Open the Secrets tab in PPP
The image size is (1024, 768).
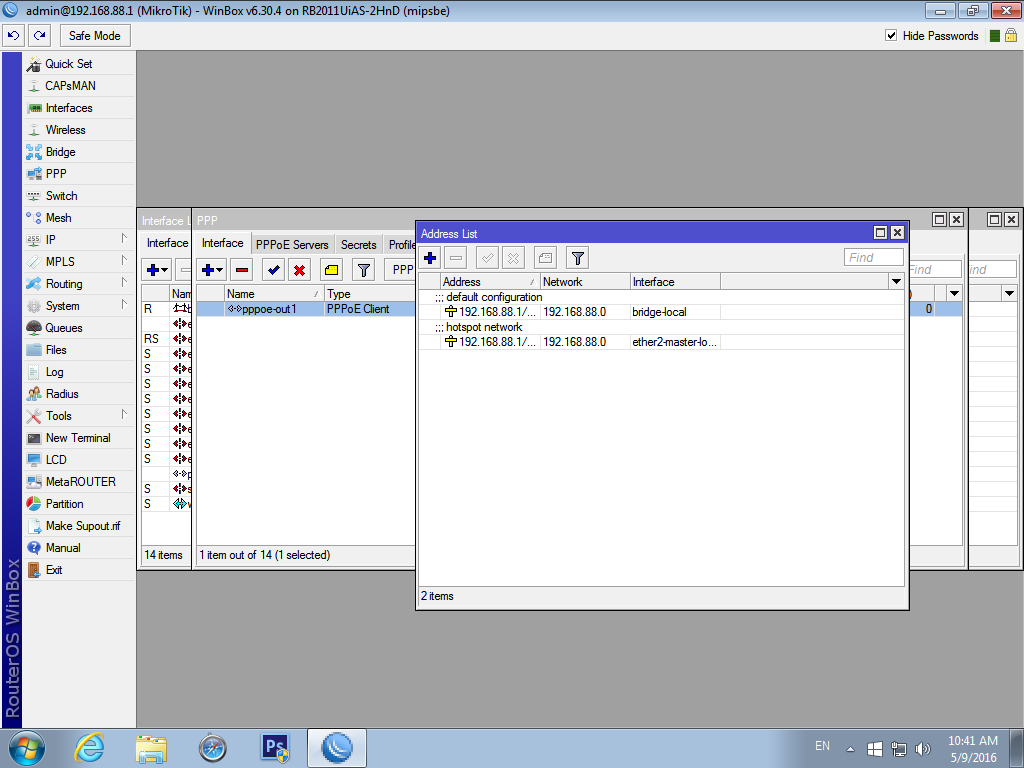358,244
